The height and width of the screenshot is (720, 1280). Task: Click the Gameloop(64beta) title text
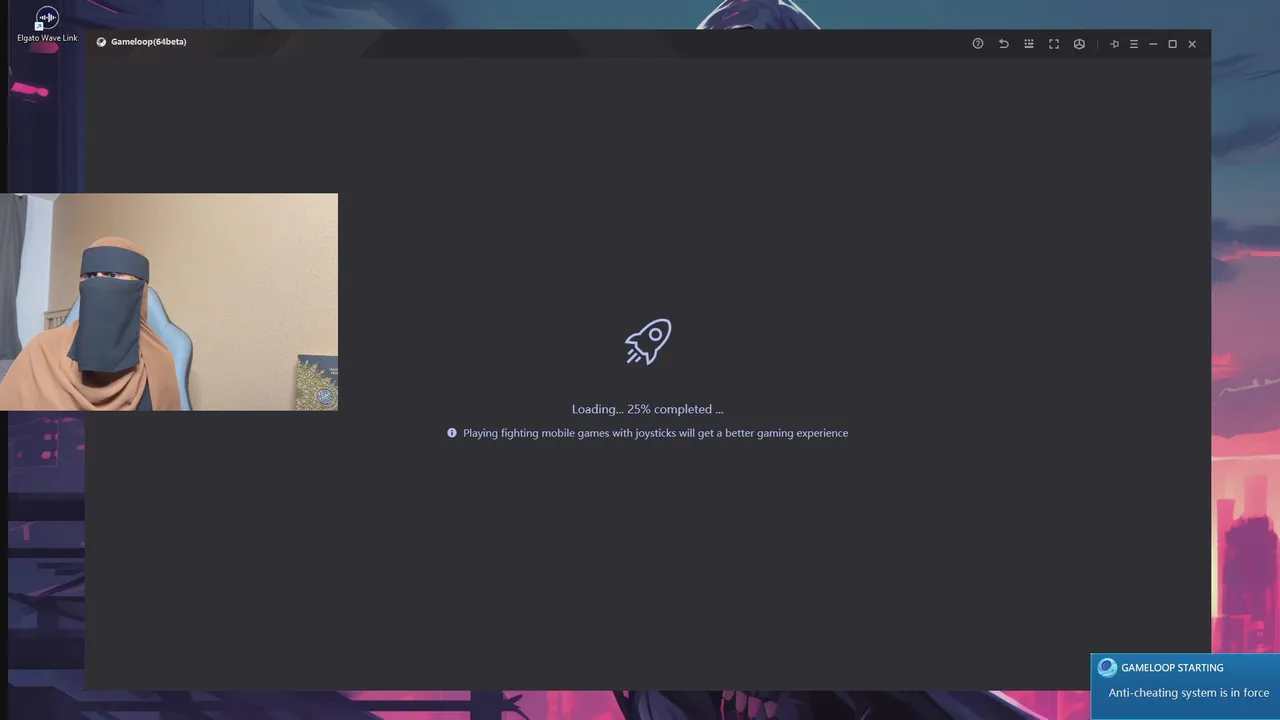[149, 42]
